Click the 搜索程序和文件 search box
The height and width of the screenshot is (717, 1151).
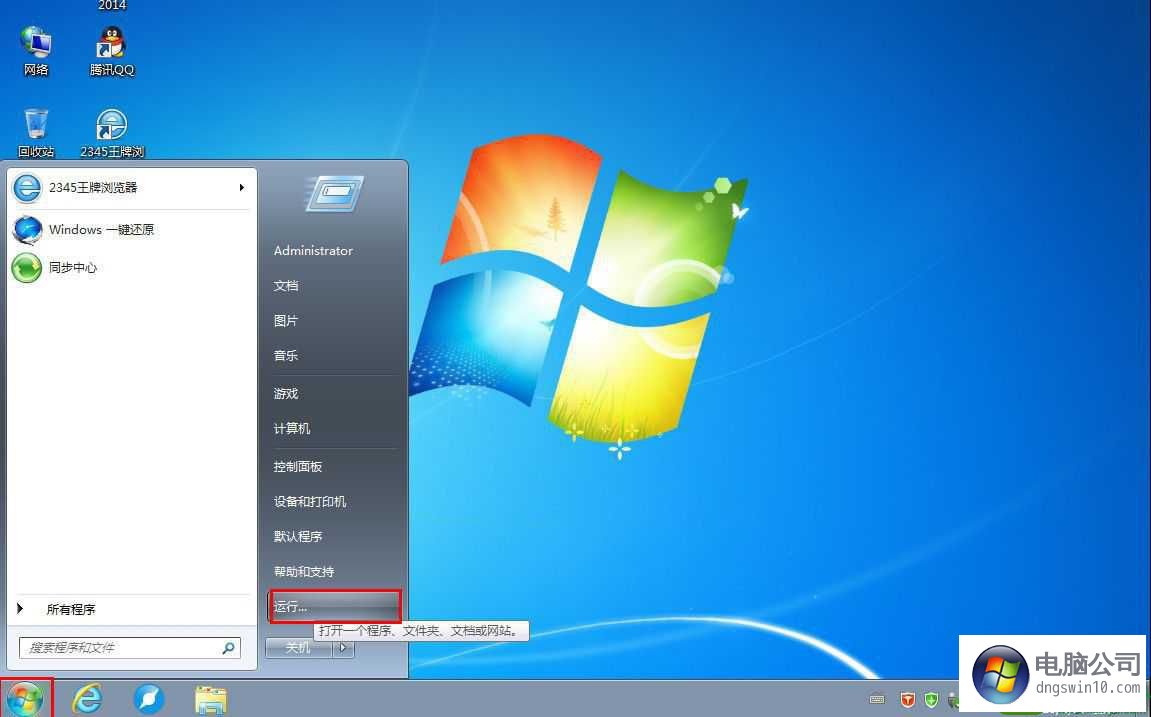tap(129, 647)
